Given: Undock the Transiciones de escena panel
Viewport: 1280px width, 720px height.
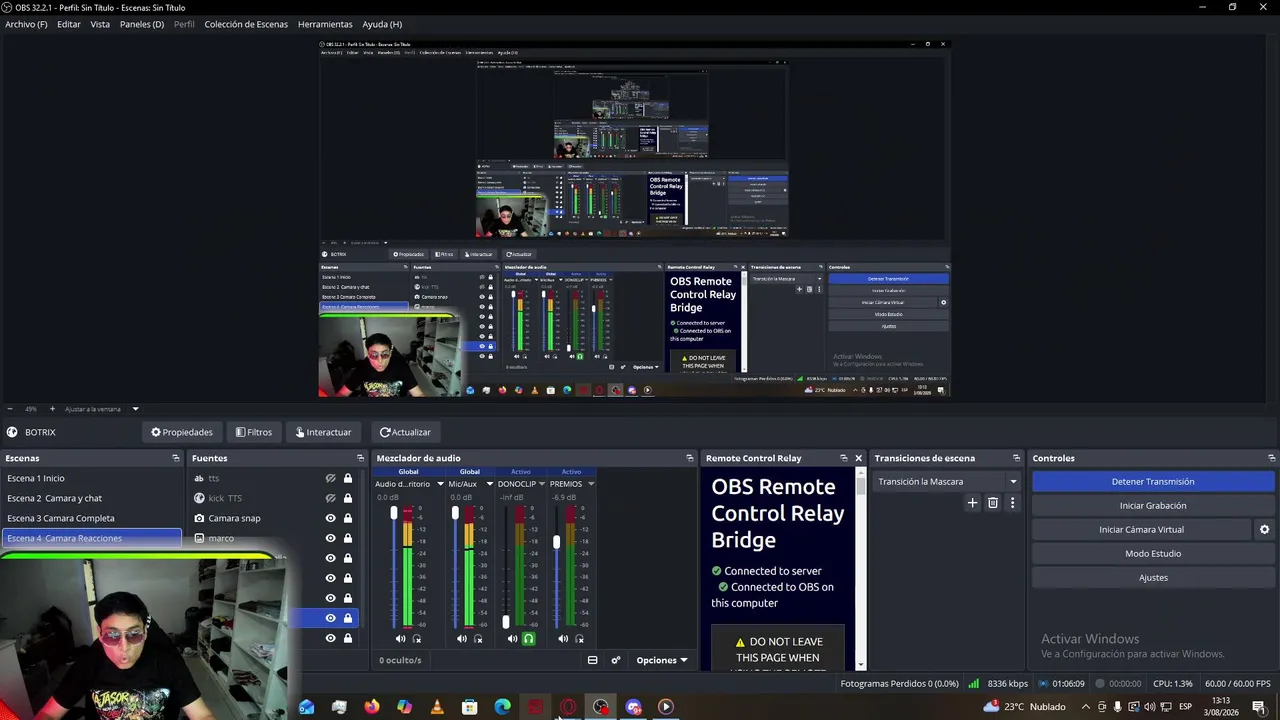Looking at the screenshot, I should pyautogui.click(x=1017, y=458).
